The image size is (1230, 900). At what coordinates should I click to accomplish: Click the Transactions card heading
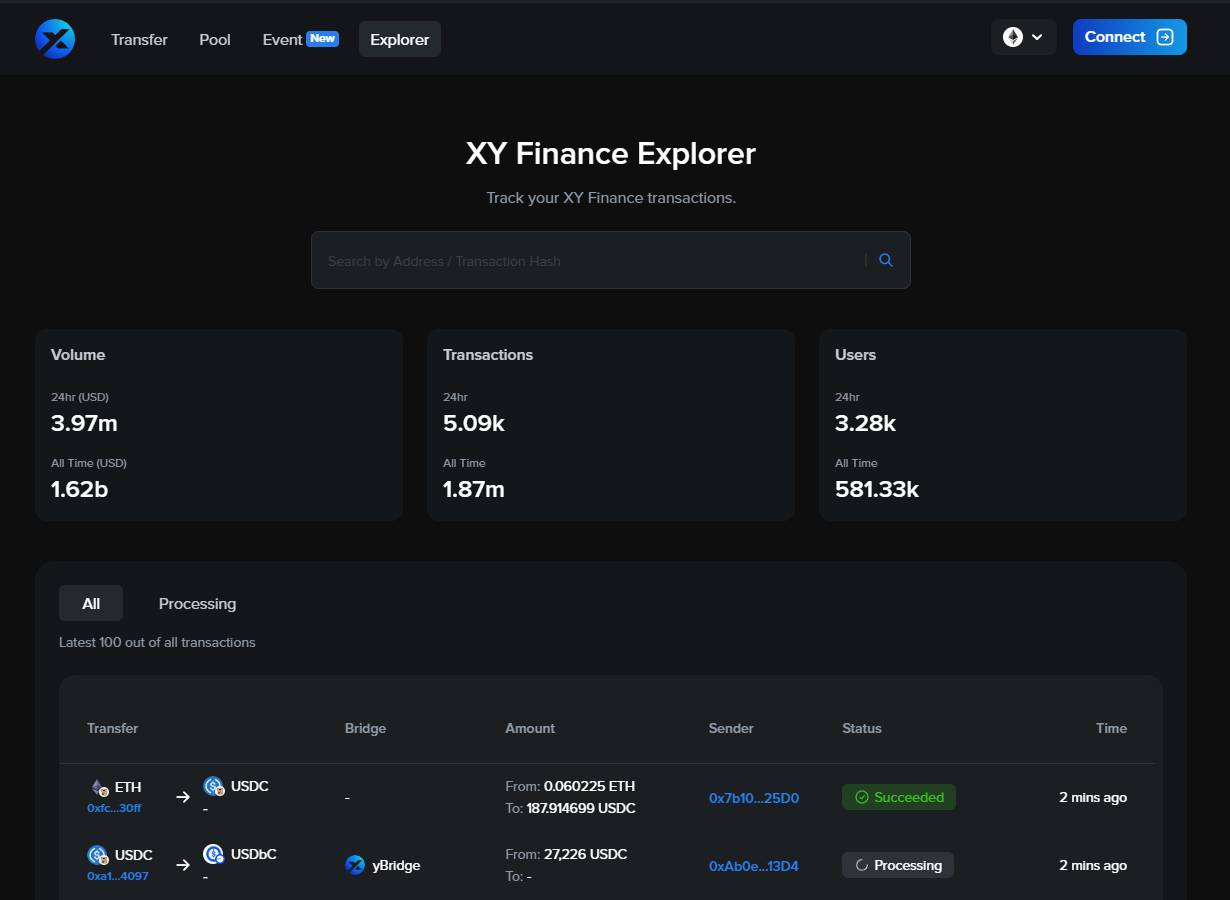(x=488, y=355)
